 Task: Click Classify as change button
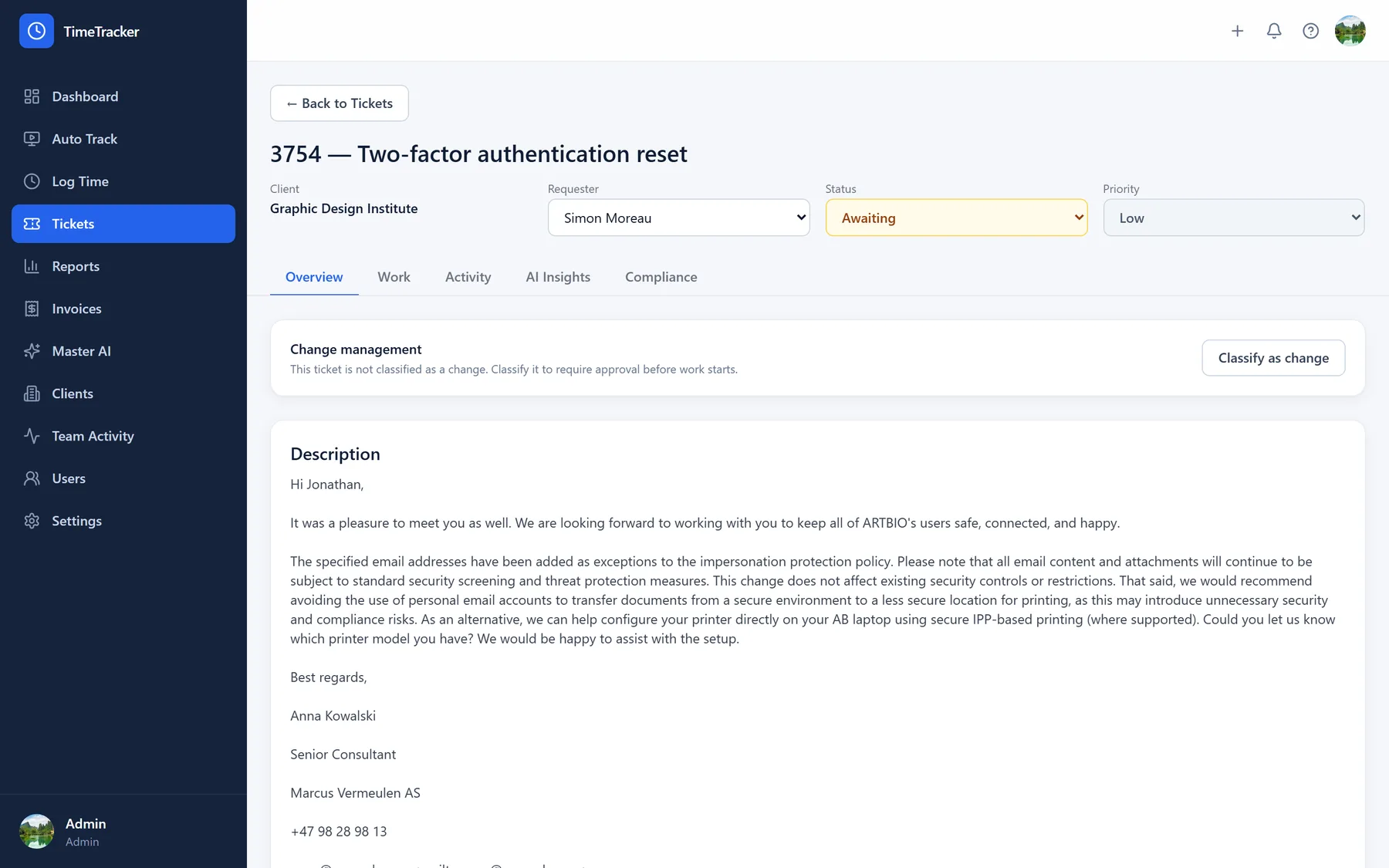1273,358
